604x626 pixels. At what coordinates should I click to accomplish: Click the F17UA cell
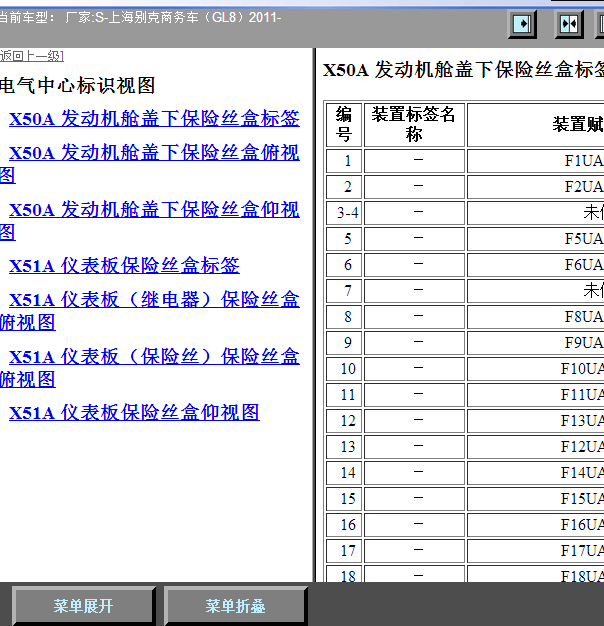pyautogui.click(x=535, y=551)
